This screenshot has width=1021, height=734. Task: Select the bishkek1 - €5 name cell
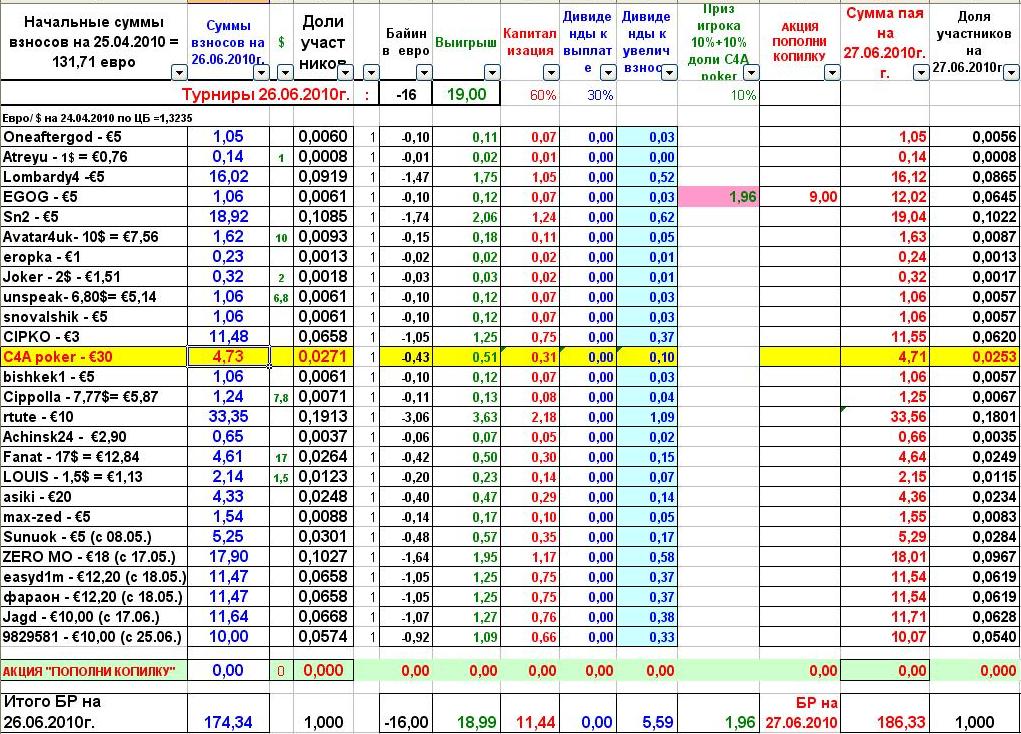[94, 377]
